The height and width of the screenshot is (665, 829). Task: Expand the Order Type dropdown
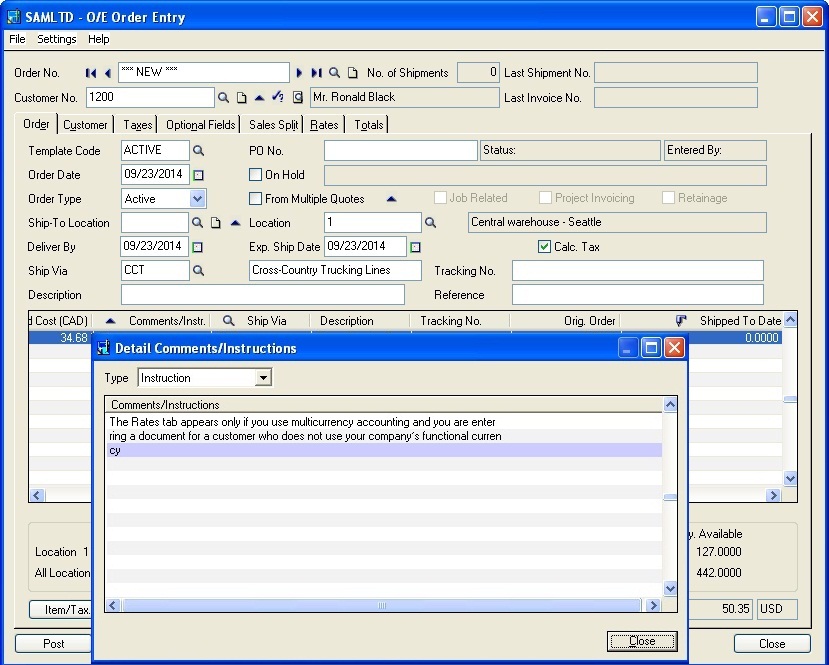pos(197,199)
